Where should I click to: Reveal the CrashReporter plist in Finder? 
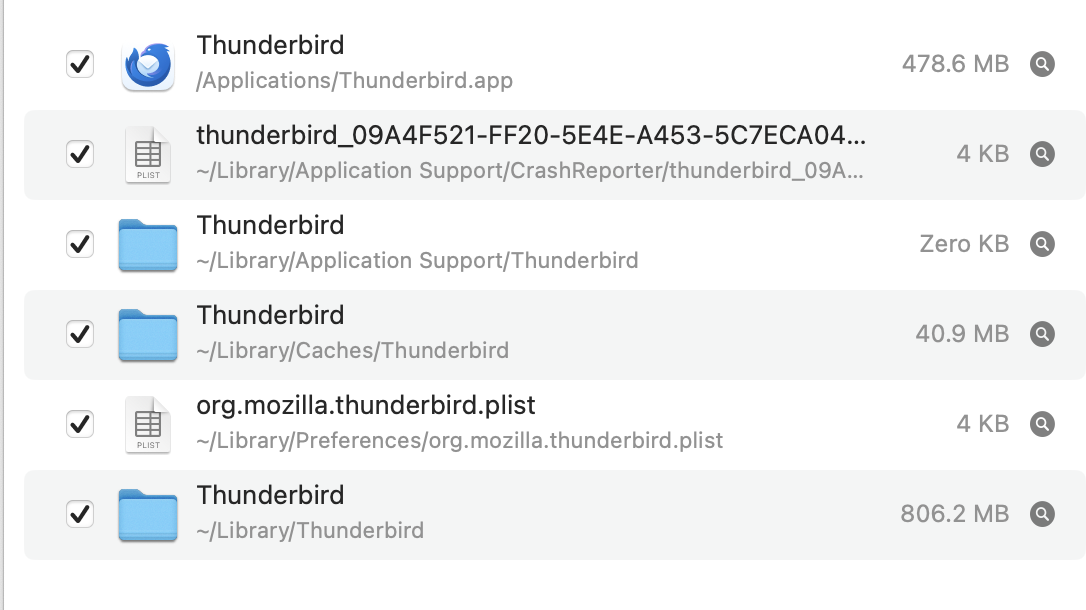point(1042,155)
